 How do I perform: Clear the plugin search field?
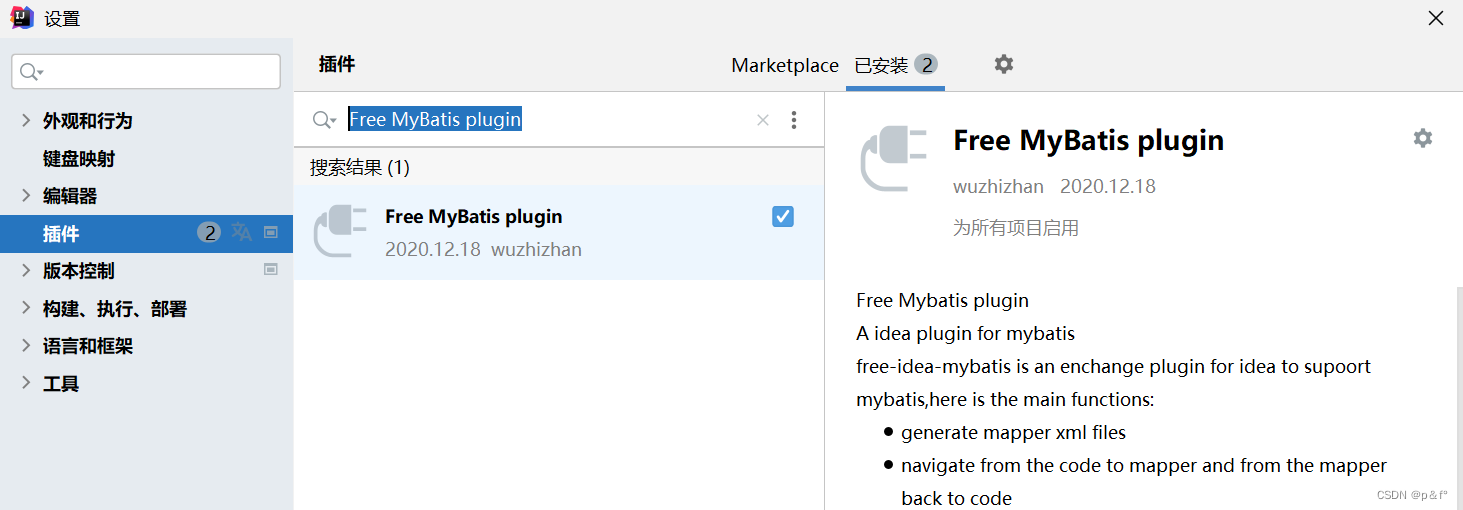tap(763, 120)
